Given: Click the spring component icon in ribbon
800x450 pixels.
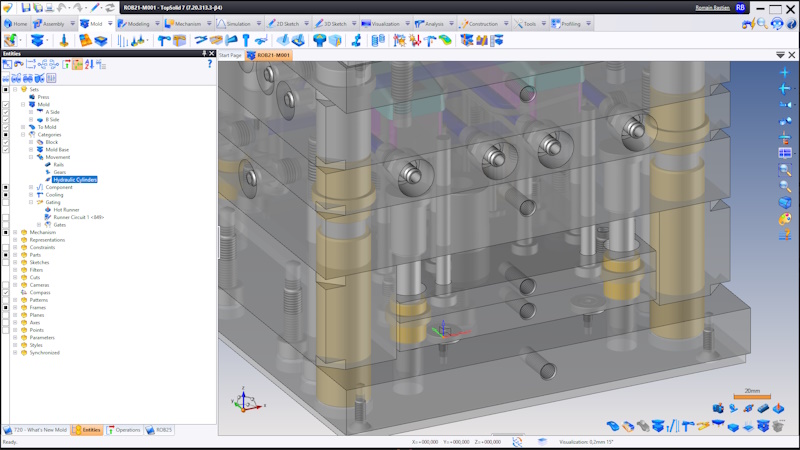Looking at the screenshot, I should click(x=378, y=40).
